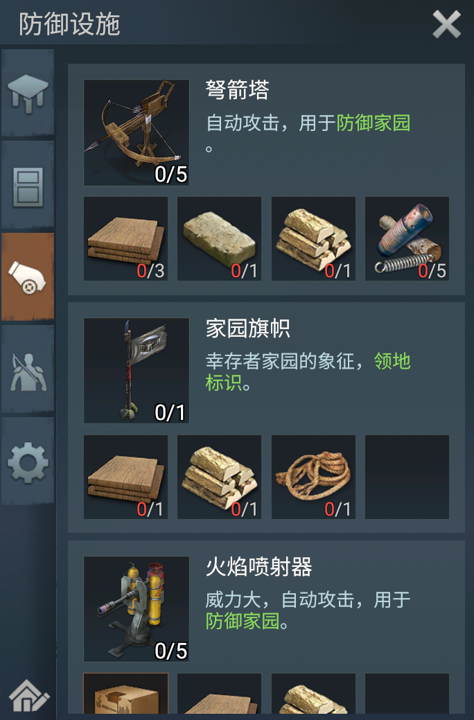
Task: Select the 家园旗帜 flag thumbnail
Action: [136, 371]
